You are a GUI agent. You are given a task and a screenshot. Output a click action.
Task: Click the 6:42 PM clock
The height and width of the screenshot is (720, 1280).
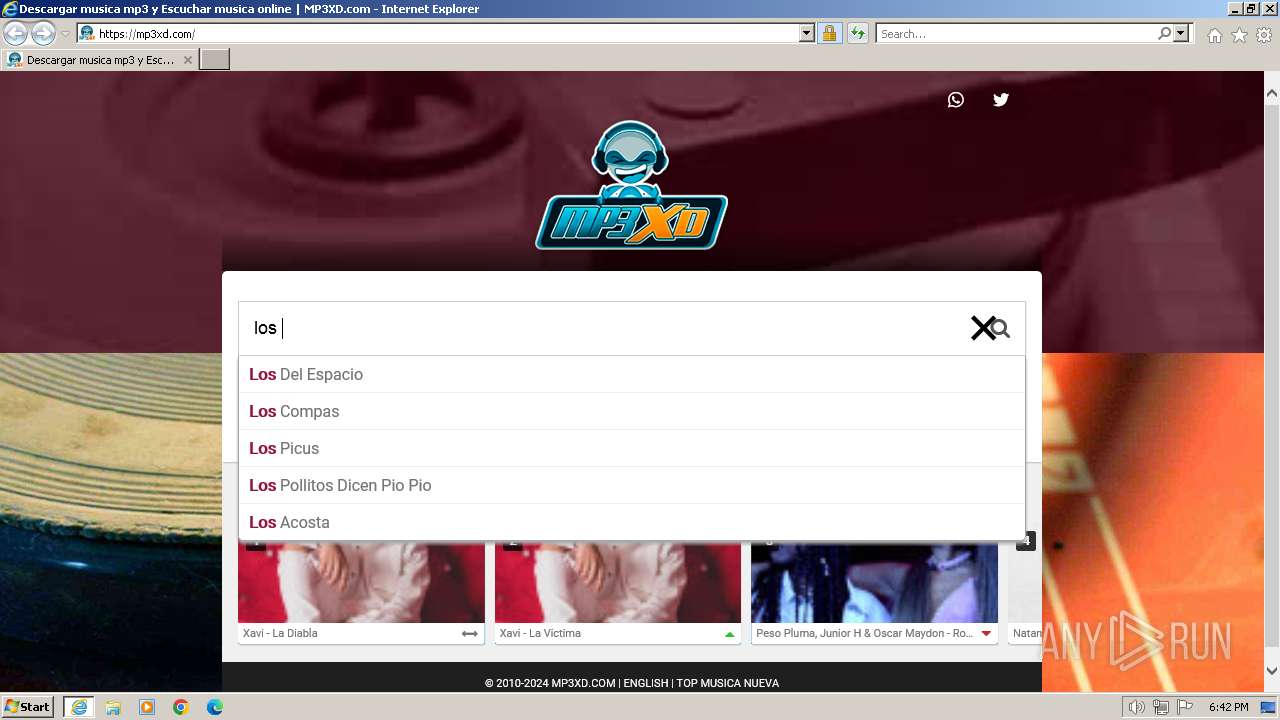1229,707
